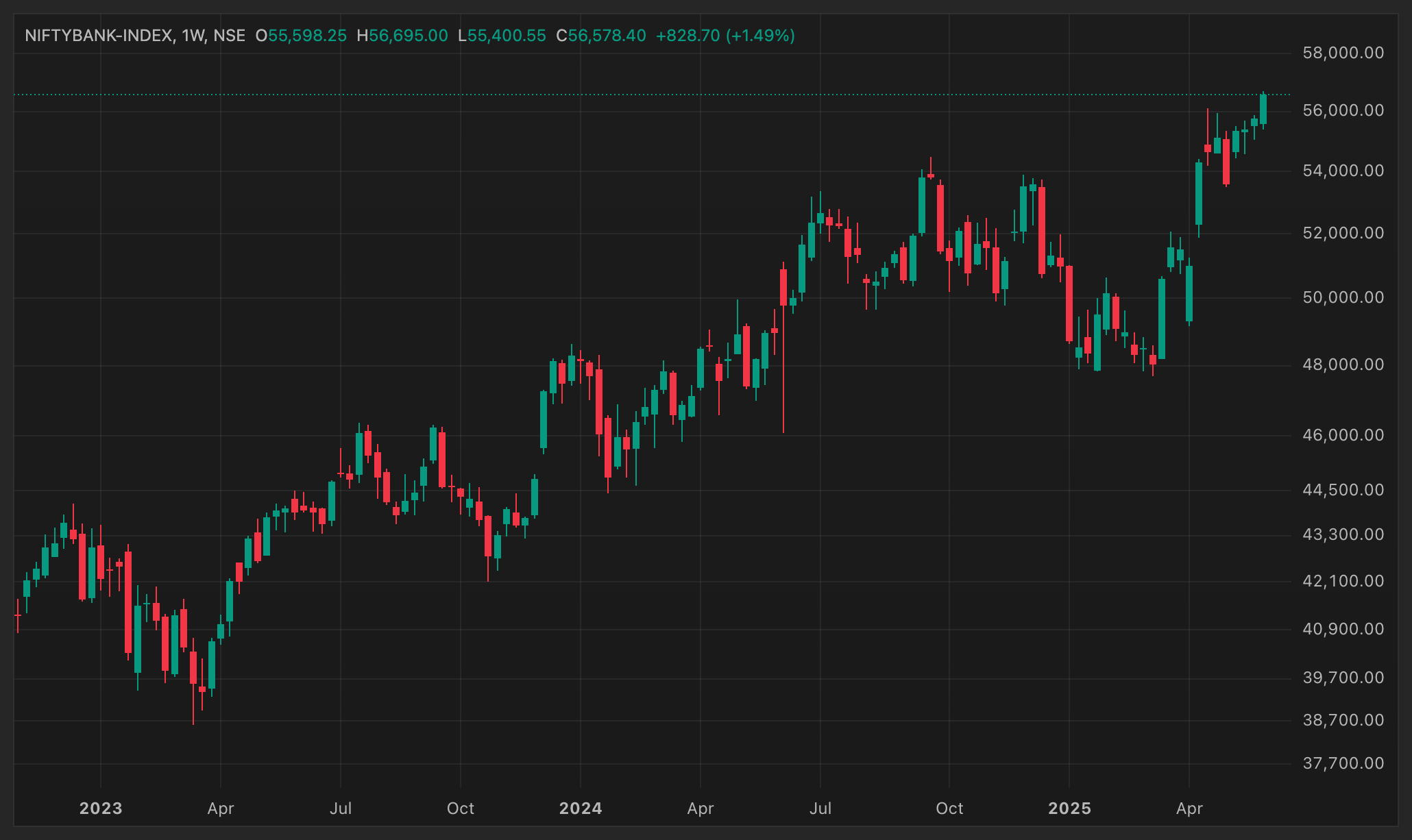Click the NIFTYBANK-INDEX symbol title
The height and width of the screenshot is (840, 1412).
99,36
